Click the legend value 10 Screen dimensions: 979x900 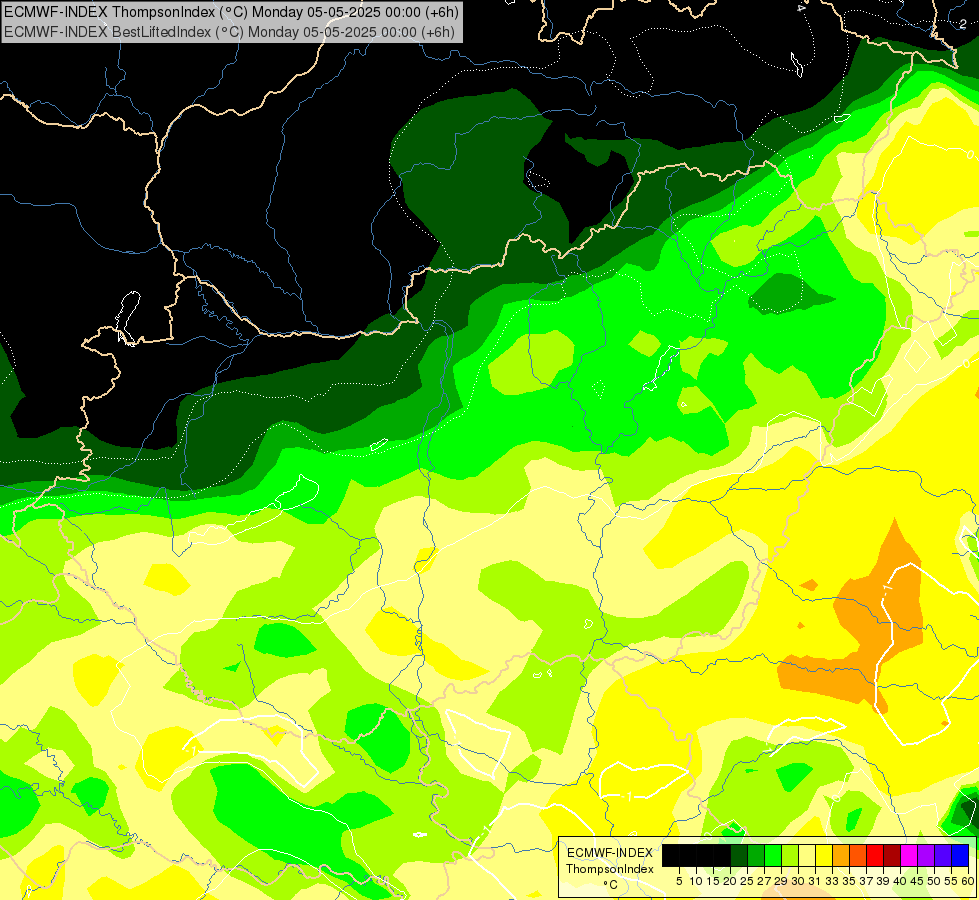click(696, 881)
